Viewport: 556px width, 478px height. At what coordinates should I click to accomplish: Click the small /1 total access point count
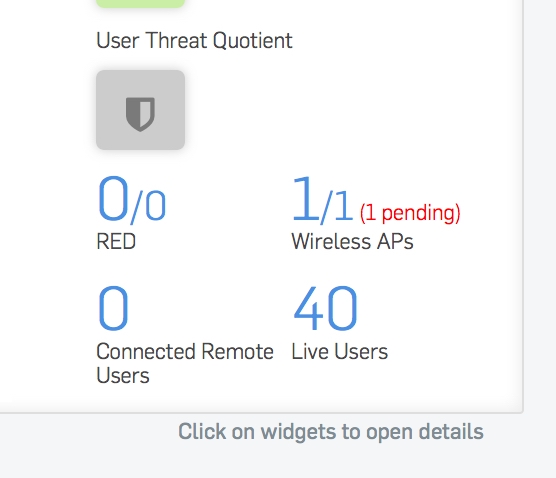[x=337, y=207]
